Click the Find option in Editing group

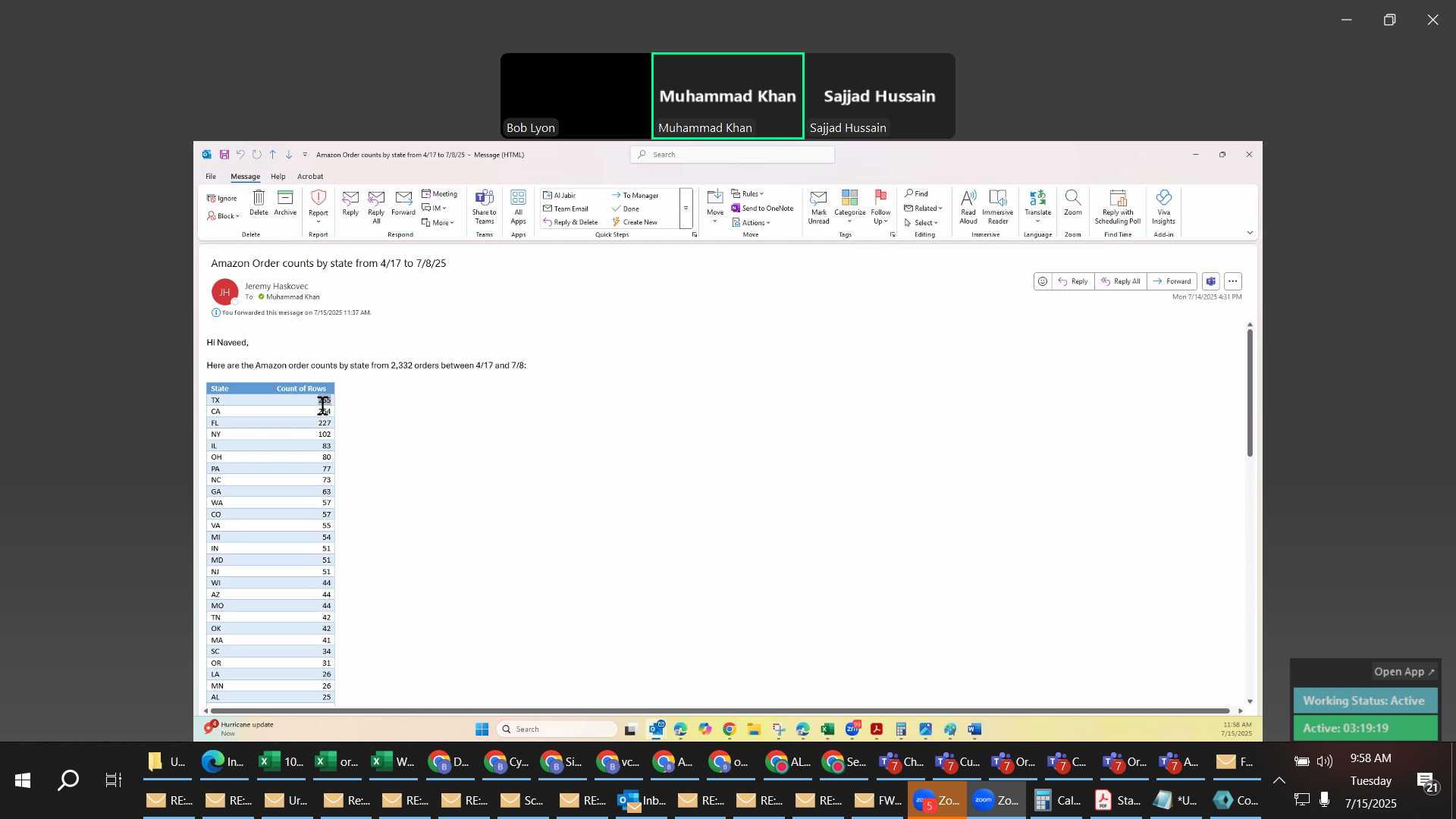916,194
